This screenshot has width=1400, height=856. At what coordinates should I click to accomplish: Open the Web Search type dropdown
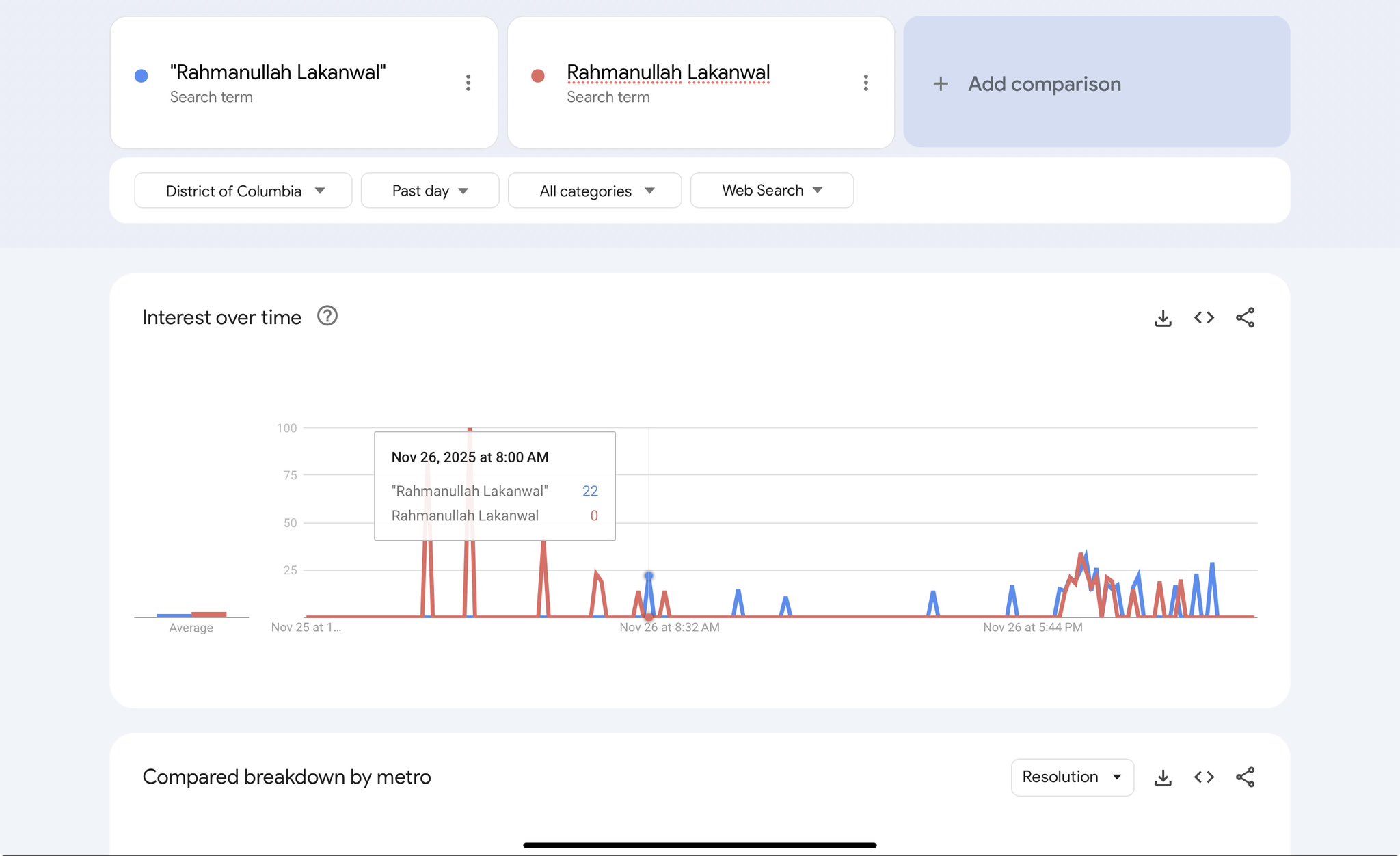point(771,191)
